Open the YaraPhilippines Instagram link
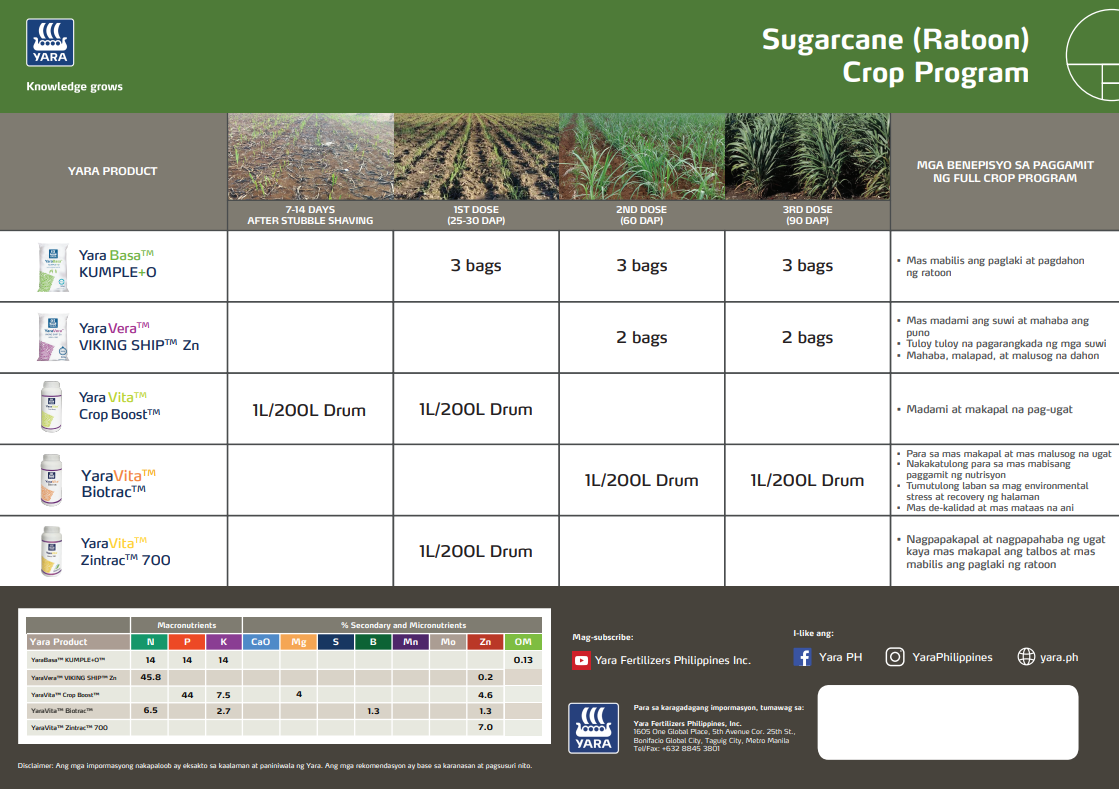 point(952,657)
